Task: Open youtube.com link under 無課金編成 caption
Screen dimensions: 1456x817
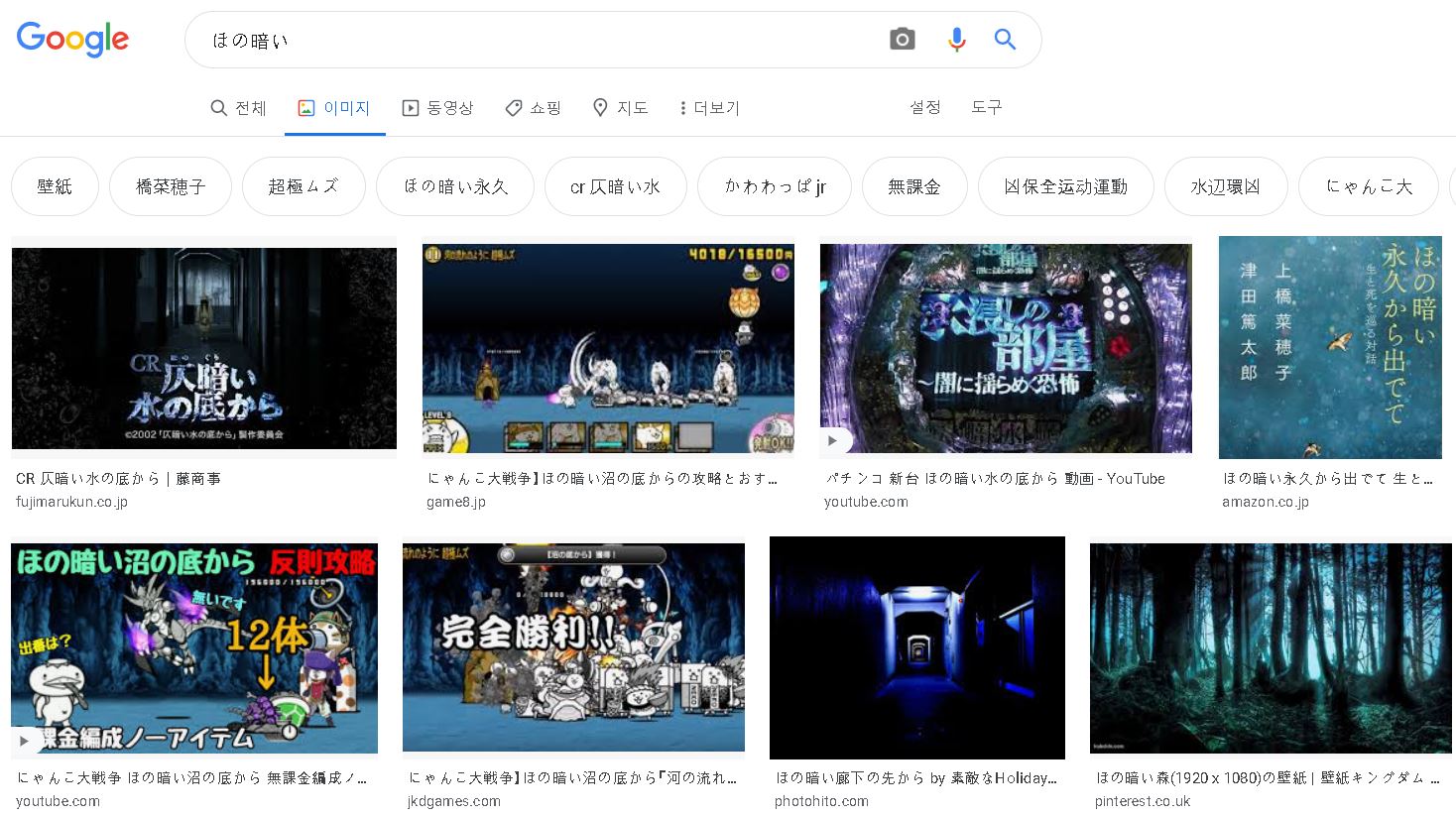Action: pyautogui.click(x=58, y=801)
